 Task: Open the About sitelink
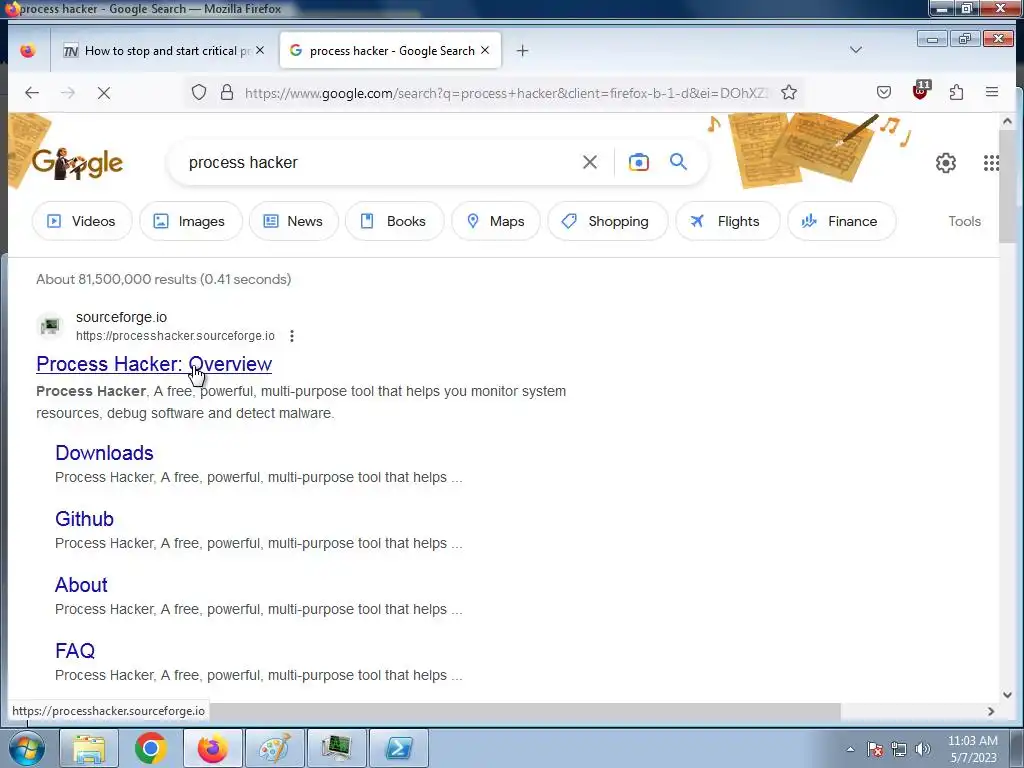pos(81,585)
